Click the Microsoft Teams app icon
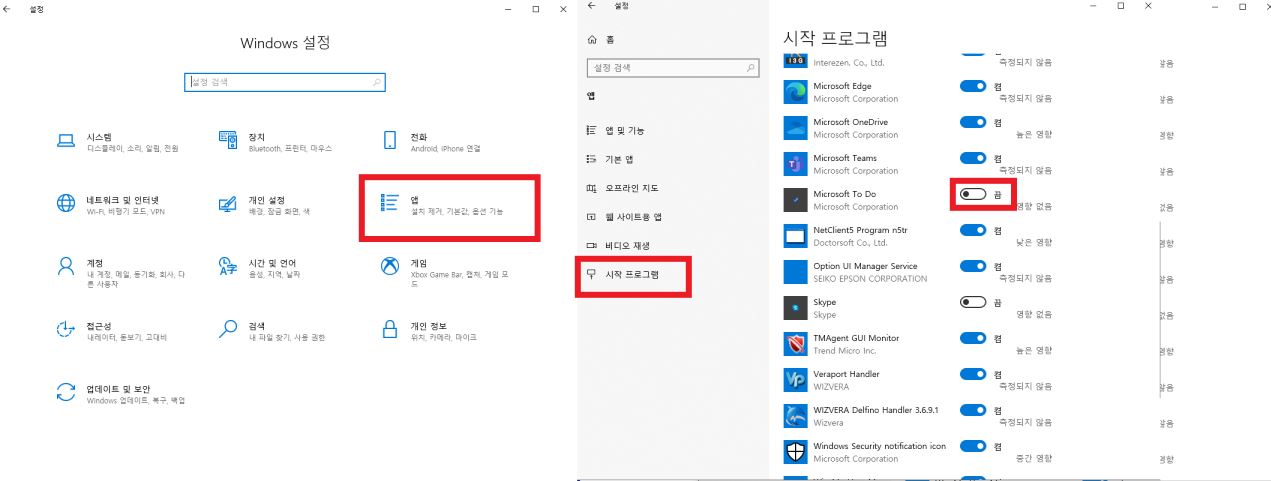Image resolution: width=1271 pixels, height=481 pixels. pyautogui.click(x=796, y=164)
